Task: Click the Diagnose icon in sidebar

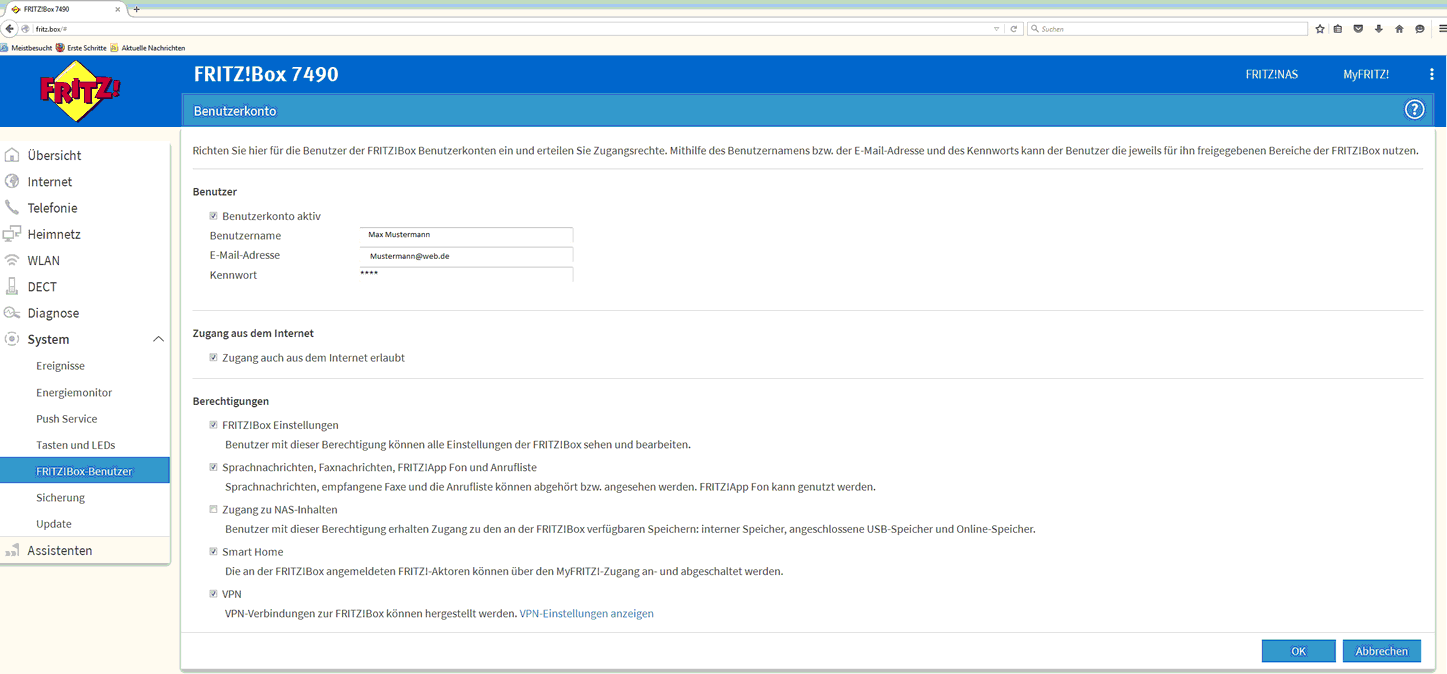Action: [x=12, y=313]
